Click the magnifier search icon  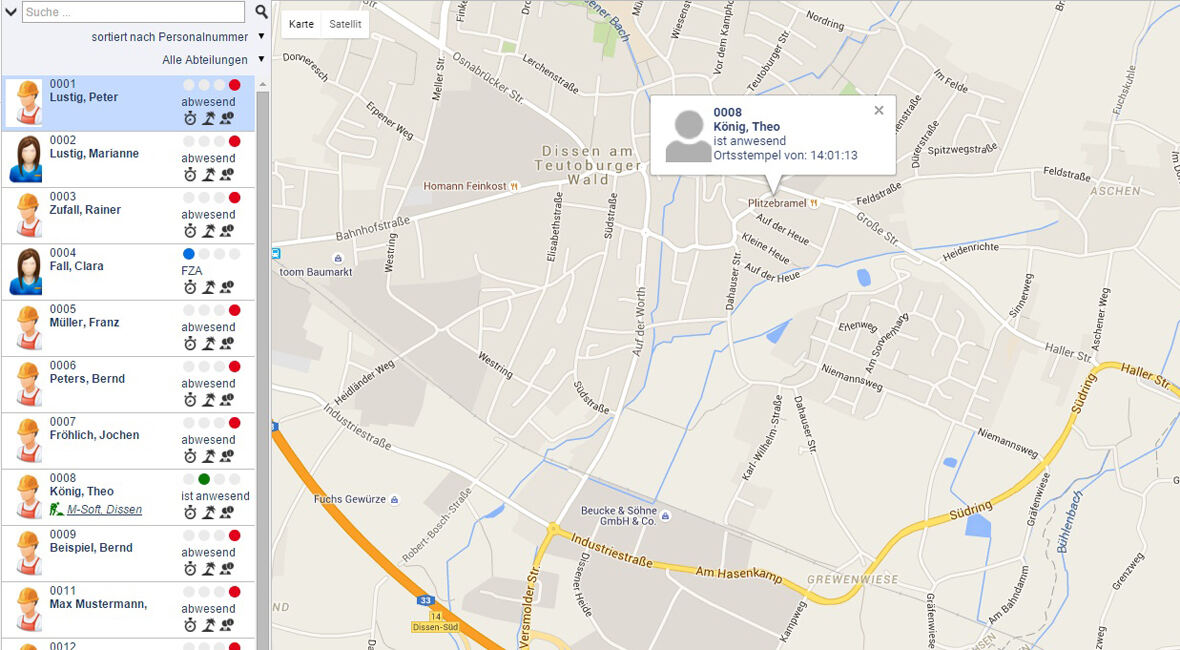tap(261, 11)
